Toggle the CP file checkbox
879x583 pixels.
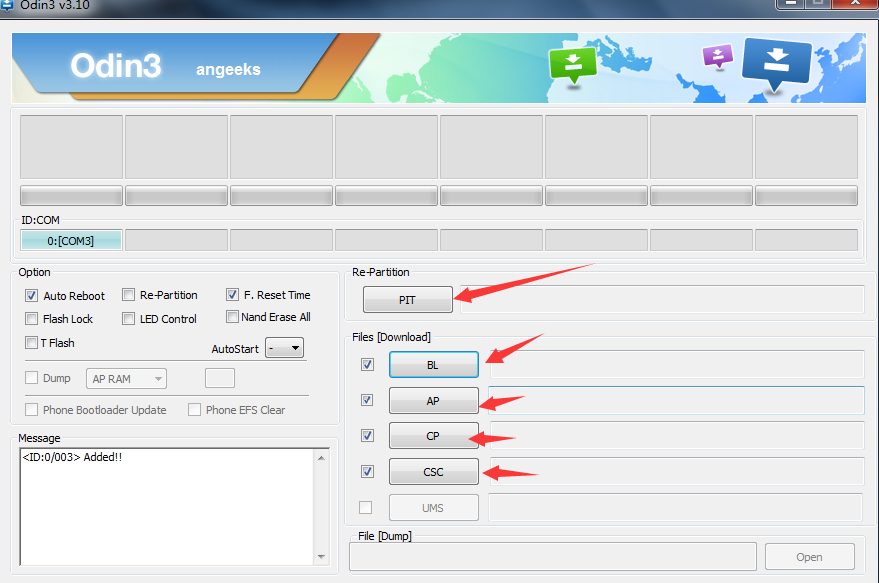pos(367,435)
